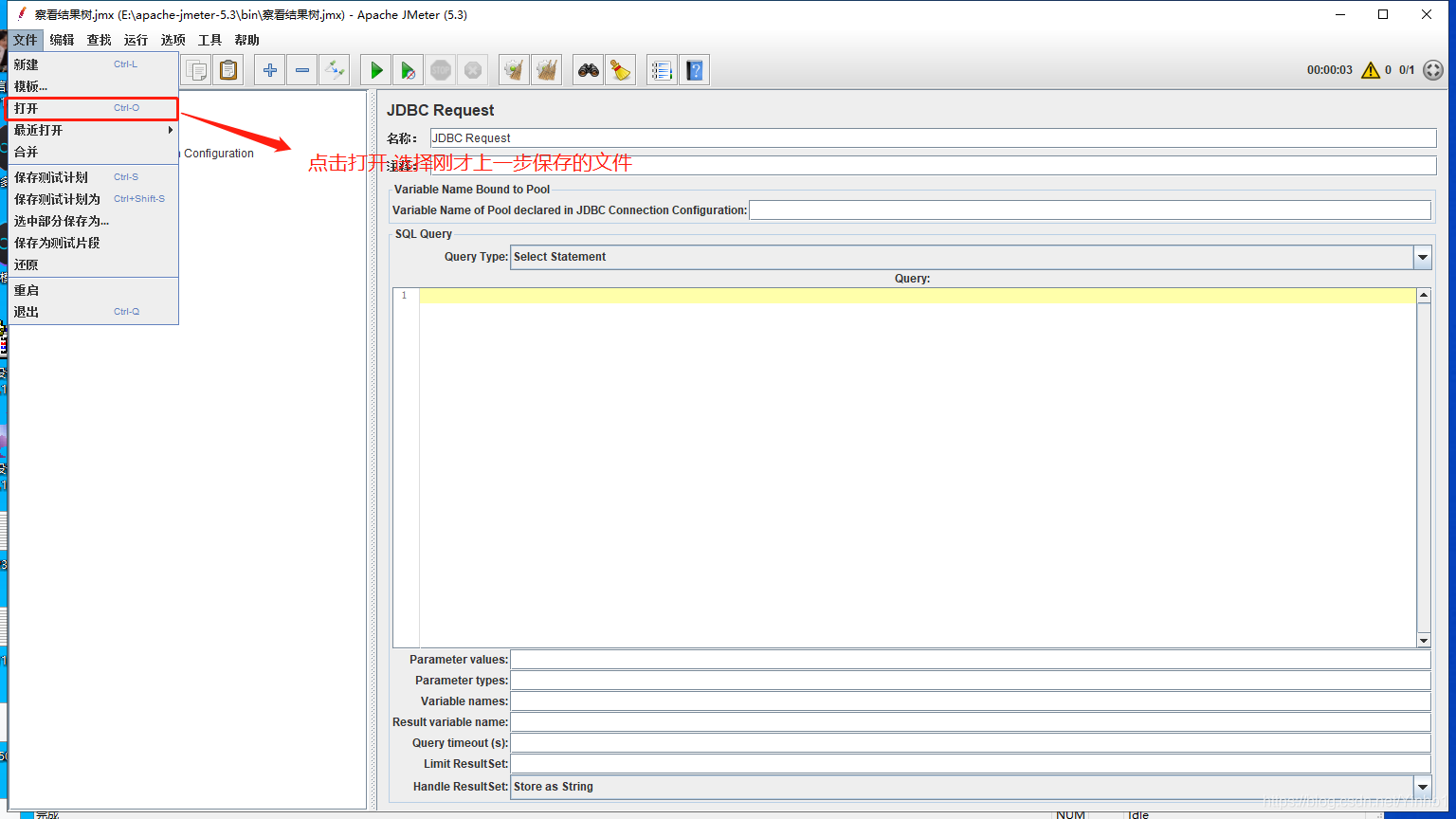This screenshot has height=819, width=1456.
Task: Click the round remote-status icon at toolbar right
Action: (1433, 70)
